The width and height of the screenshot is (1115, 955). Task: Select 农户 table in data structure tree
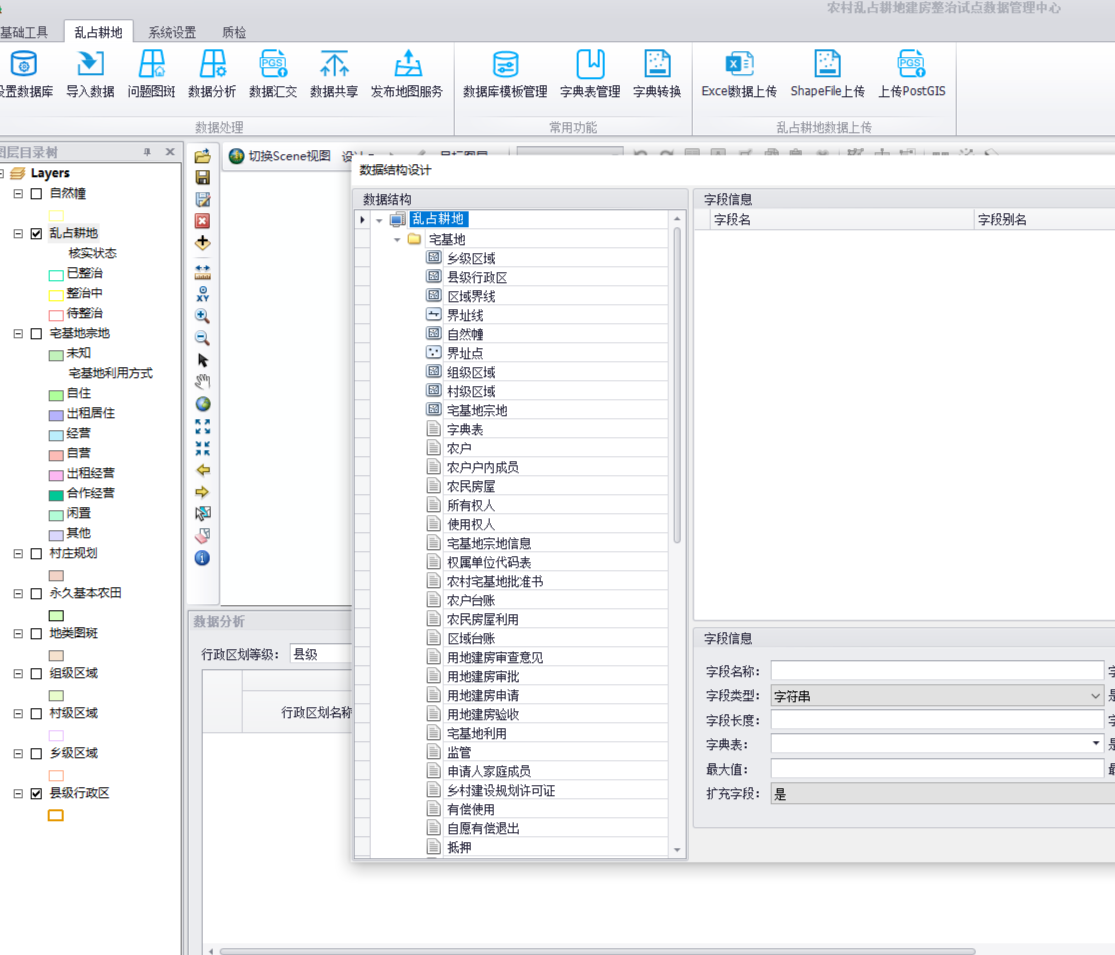point(459,449)
